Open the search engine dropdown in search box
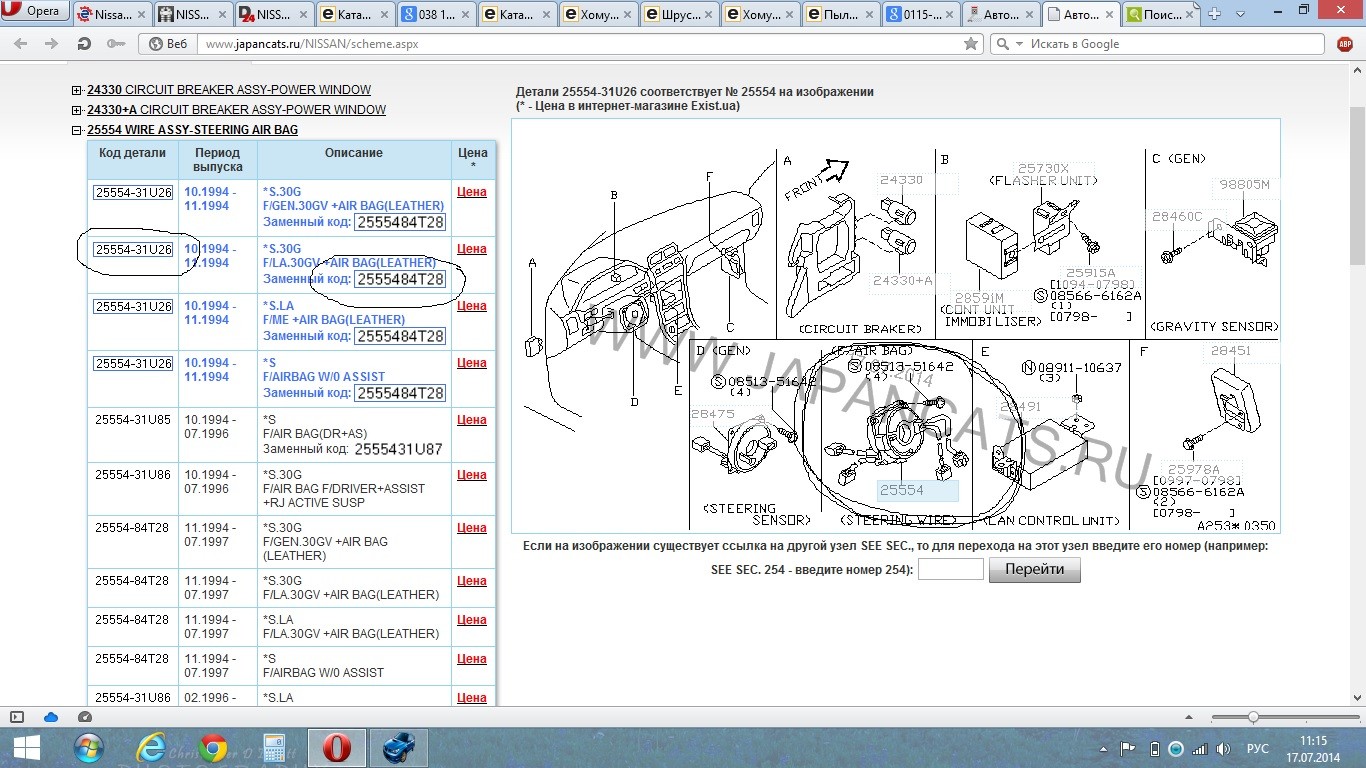1366x768 pixels. point(1013,44)
